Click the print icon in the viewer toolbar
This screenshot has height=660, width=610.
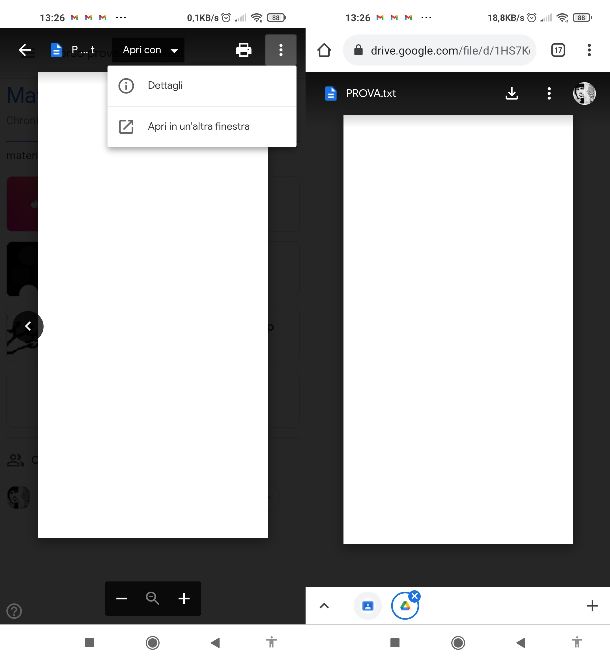coord(243,50)
